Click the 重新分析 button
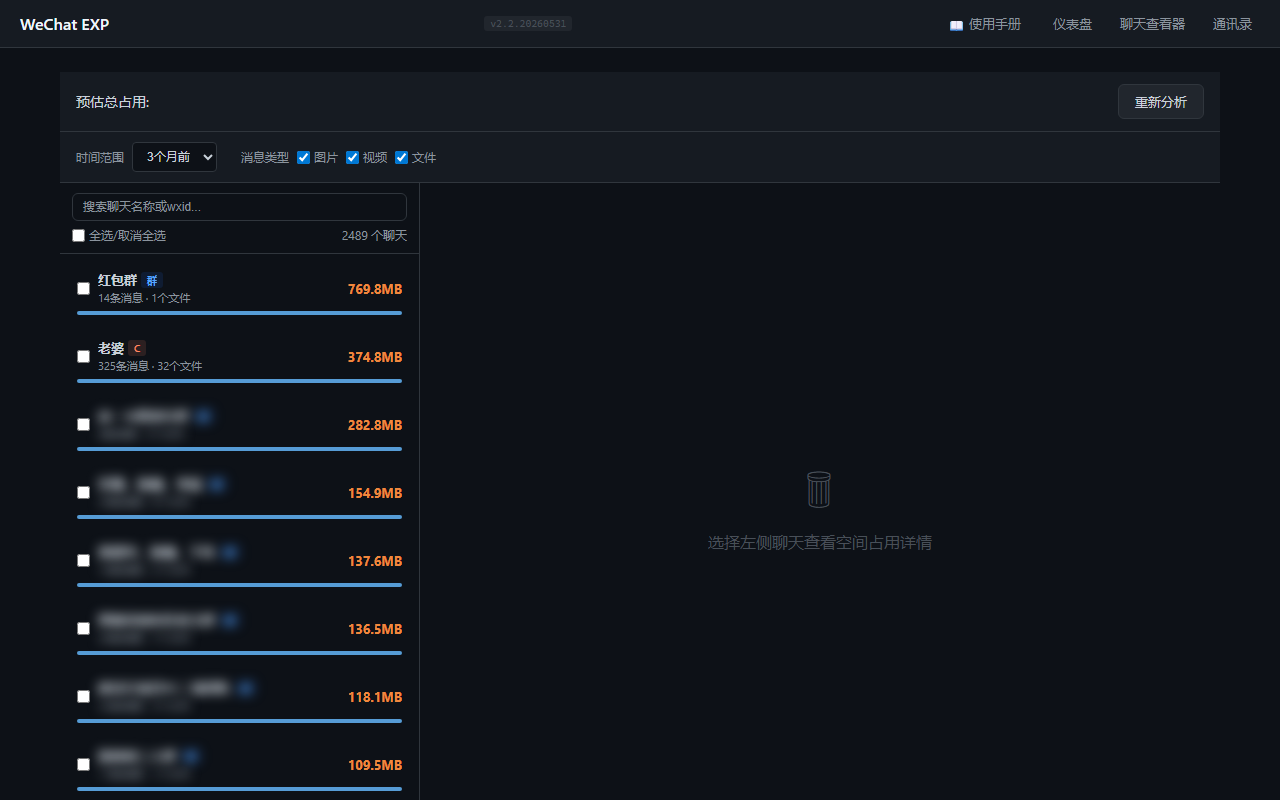Viewport: 1280px width, 800px height. 1161,102
